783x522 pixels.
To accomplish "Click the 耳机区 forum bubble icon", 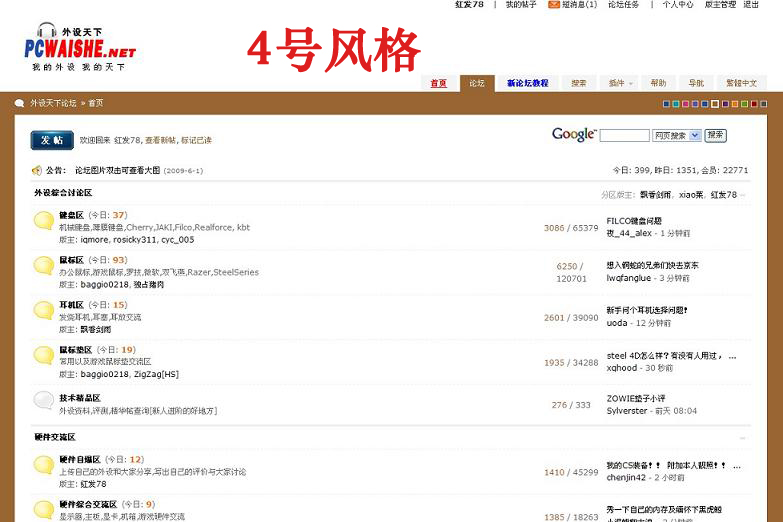I will (44, 310).
